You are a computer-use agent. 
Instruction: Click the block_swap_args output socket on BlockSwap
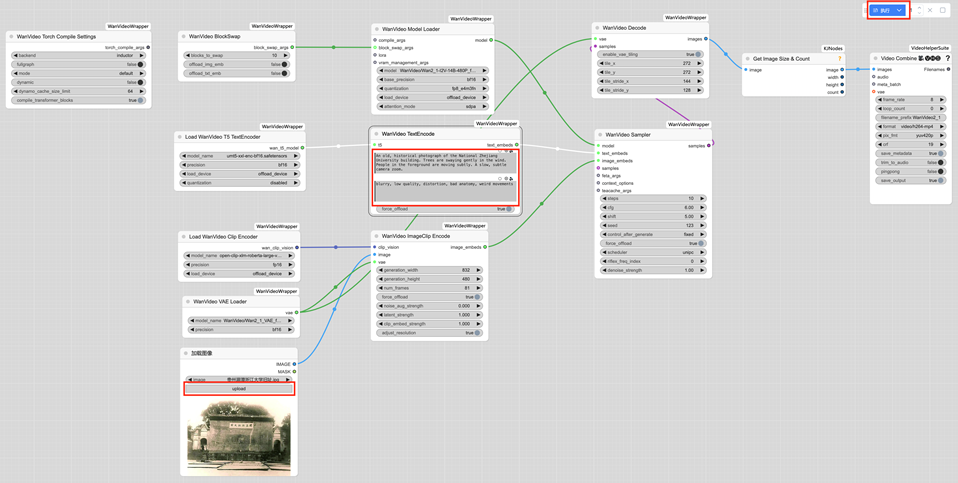292,47
